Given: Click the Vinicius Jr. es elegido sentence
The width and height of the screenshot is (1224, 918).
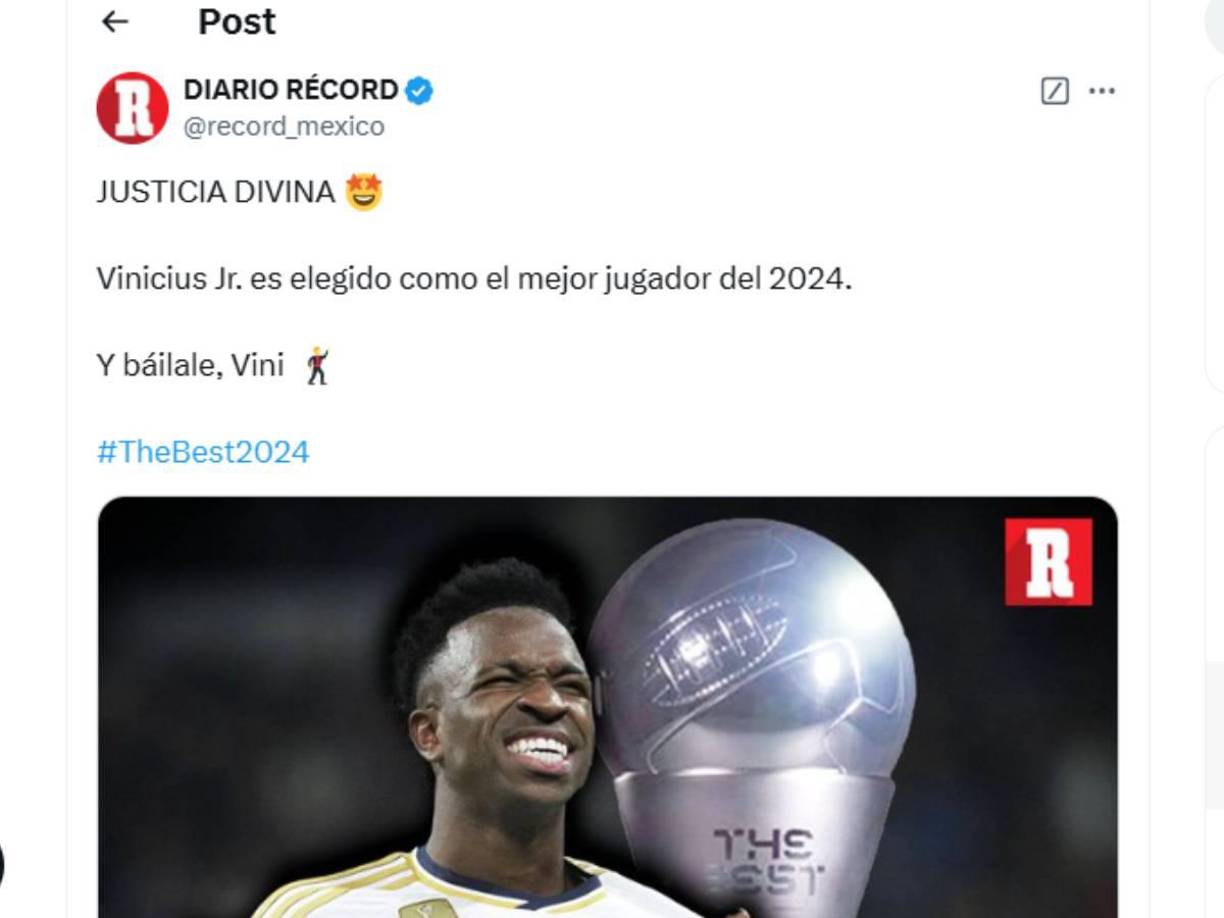Looking at the screenshot, I should point(474,279).
